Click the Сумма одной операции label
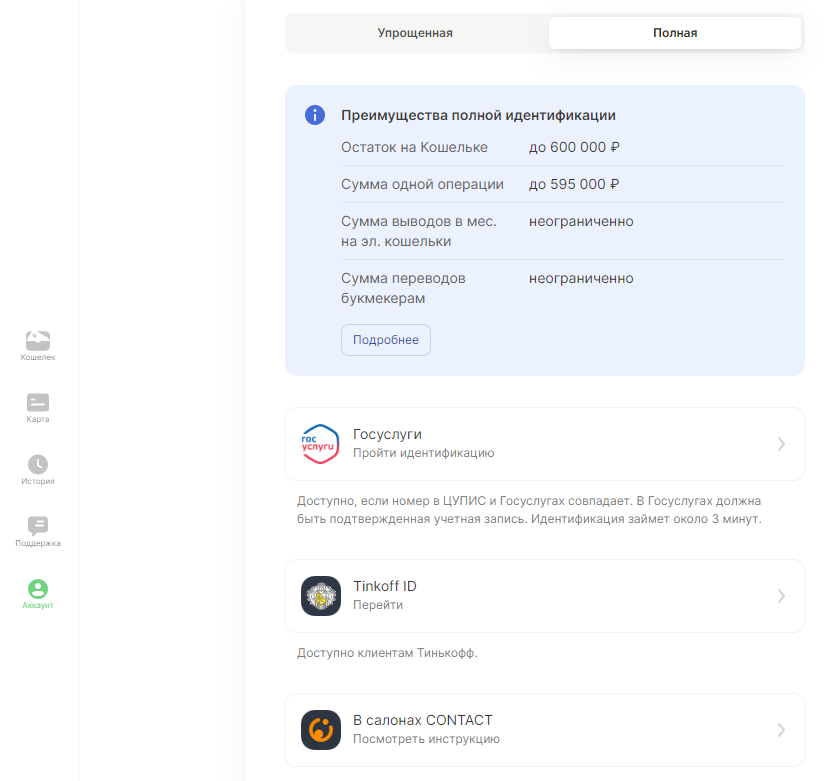Screen dimensions: 827x781 [x=422, y=184]
